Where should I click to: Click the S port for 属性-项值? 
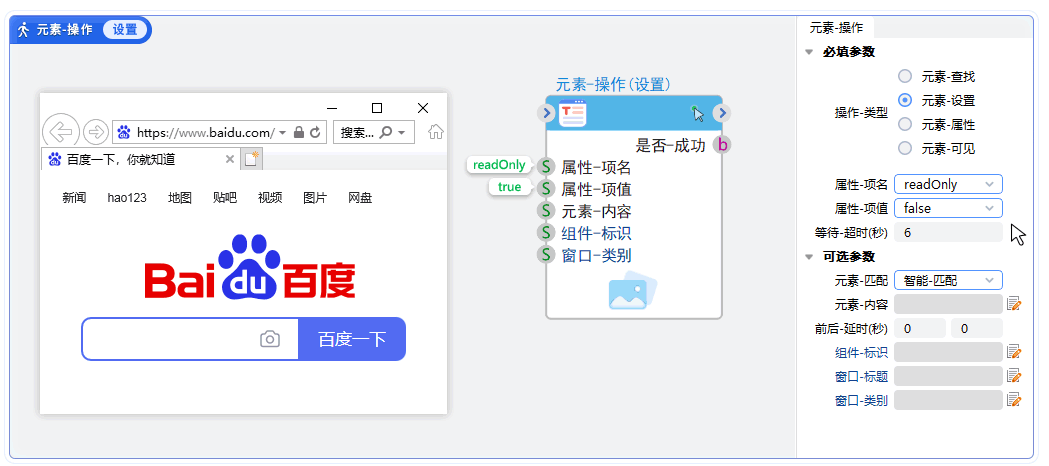point(546,189)
